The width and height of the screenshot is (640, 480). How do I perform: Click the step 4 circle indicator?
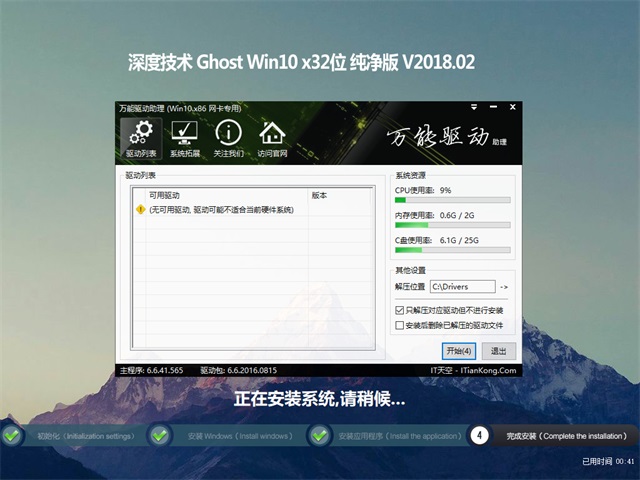480,436
